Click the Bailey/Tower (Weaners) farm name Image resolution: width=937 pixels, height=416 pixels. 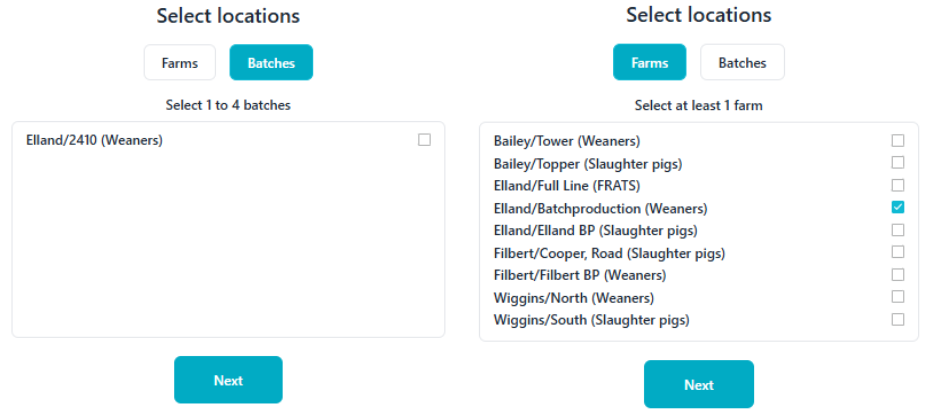[x=567, y=141]
